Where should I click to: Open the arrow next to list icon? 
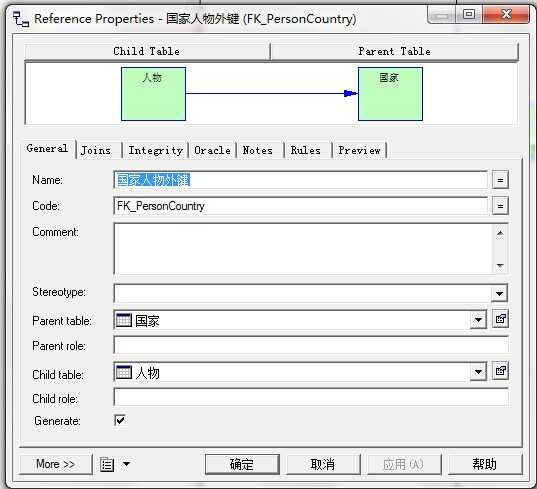[x=126, y=464]
